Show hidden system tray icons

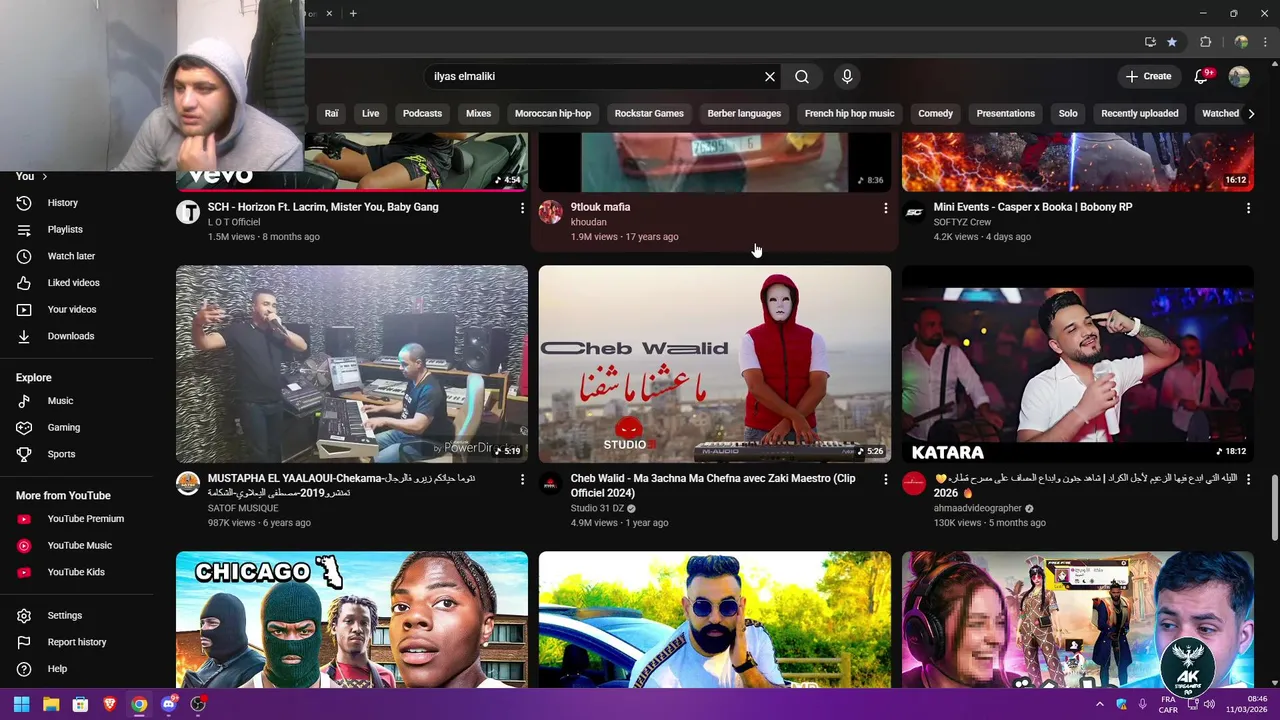[1099, 704]
